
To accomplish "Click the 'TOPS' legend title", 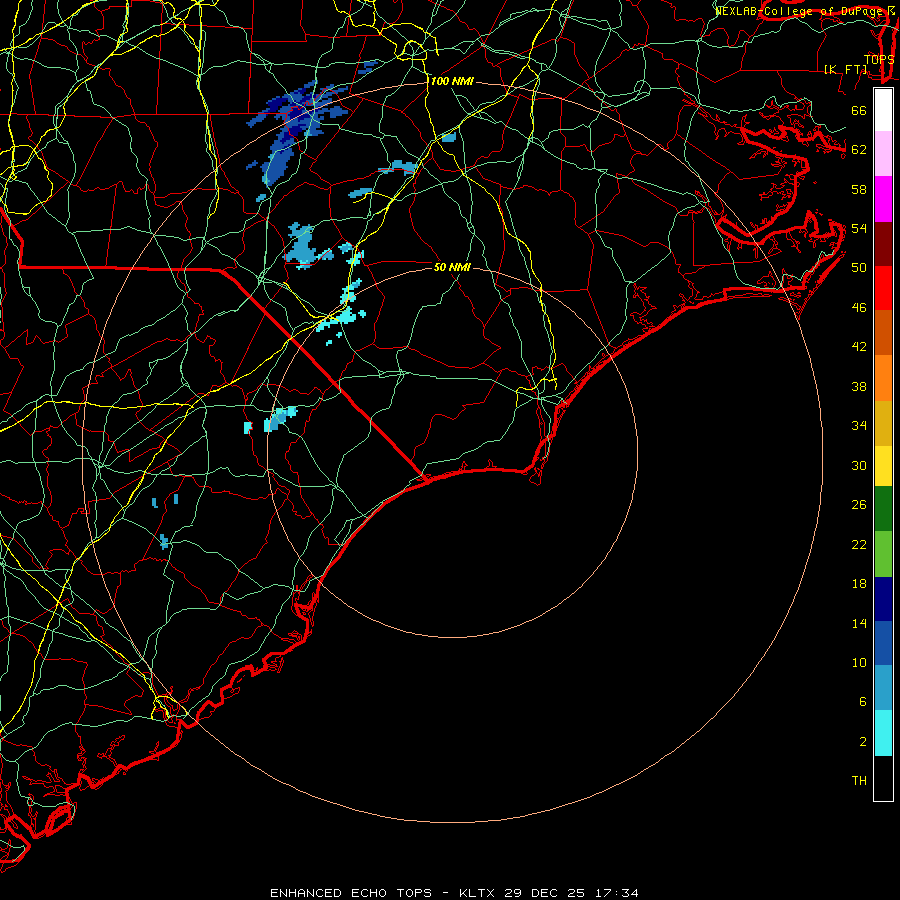I will tap(879, 60).
